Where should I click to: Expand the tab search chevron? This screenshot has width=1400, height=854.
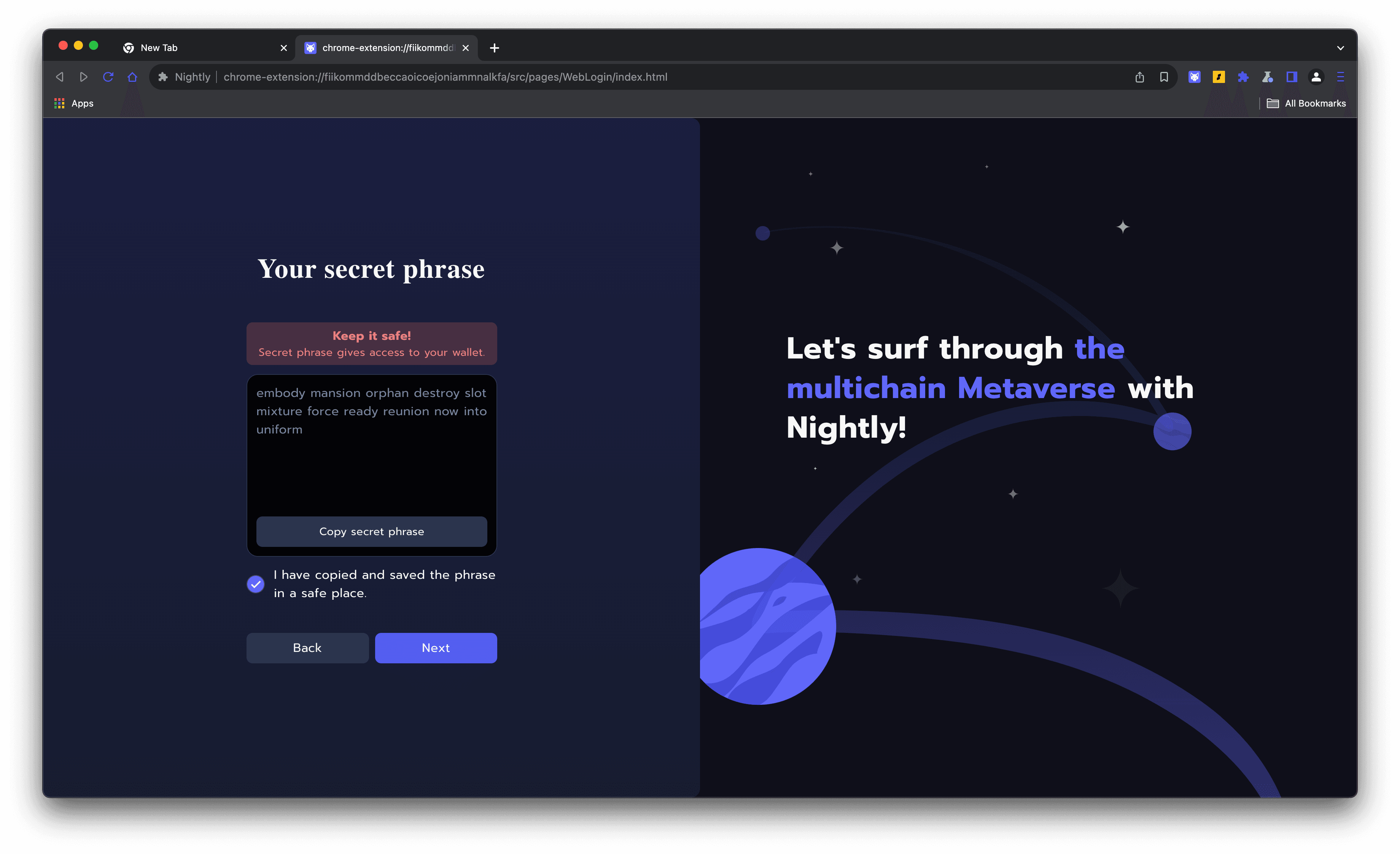(1340, 48)
